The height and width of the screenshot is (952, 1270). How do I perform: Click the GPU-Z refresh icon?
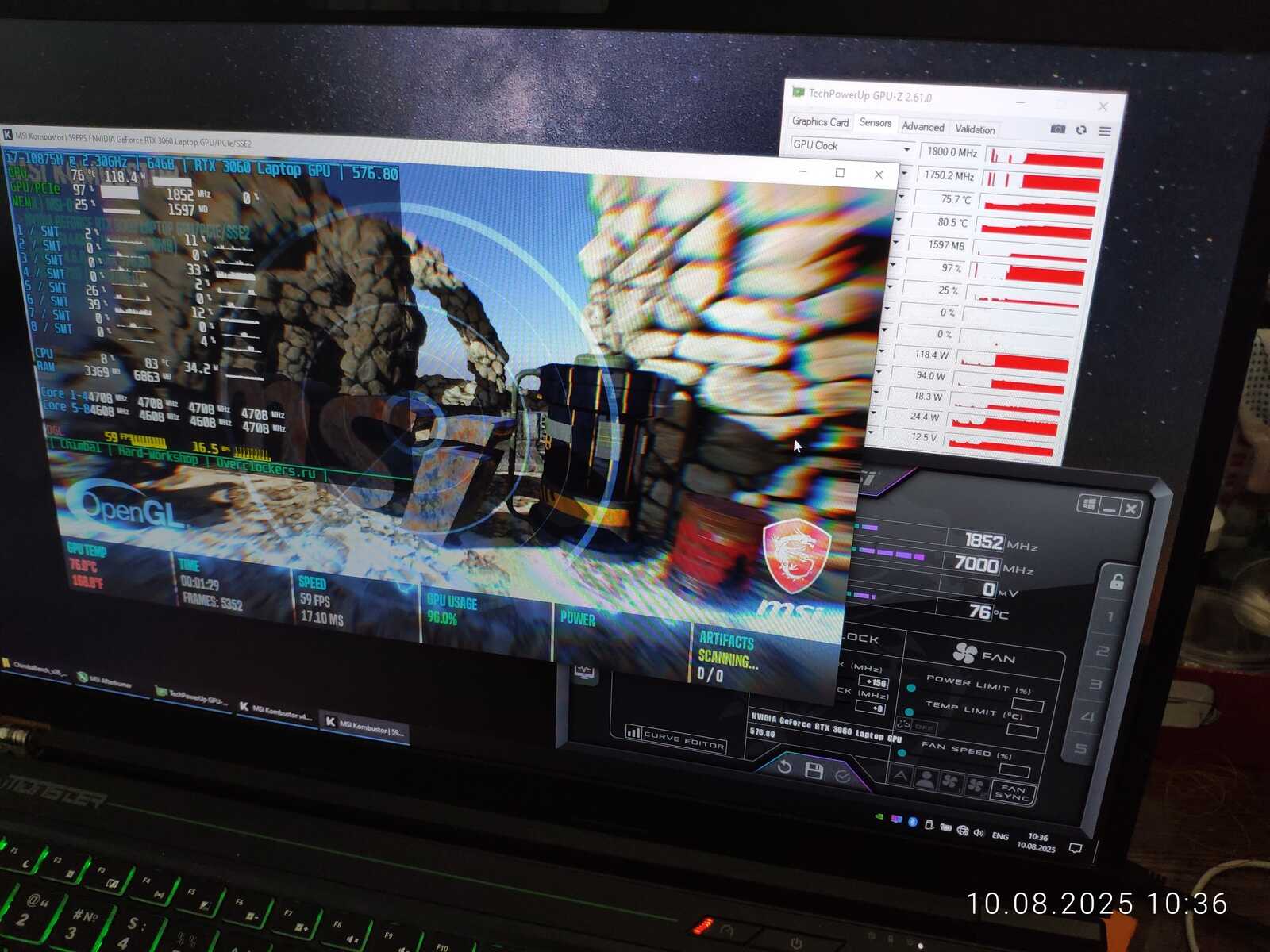point(1081,129)
